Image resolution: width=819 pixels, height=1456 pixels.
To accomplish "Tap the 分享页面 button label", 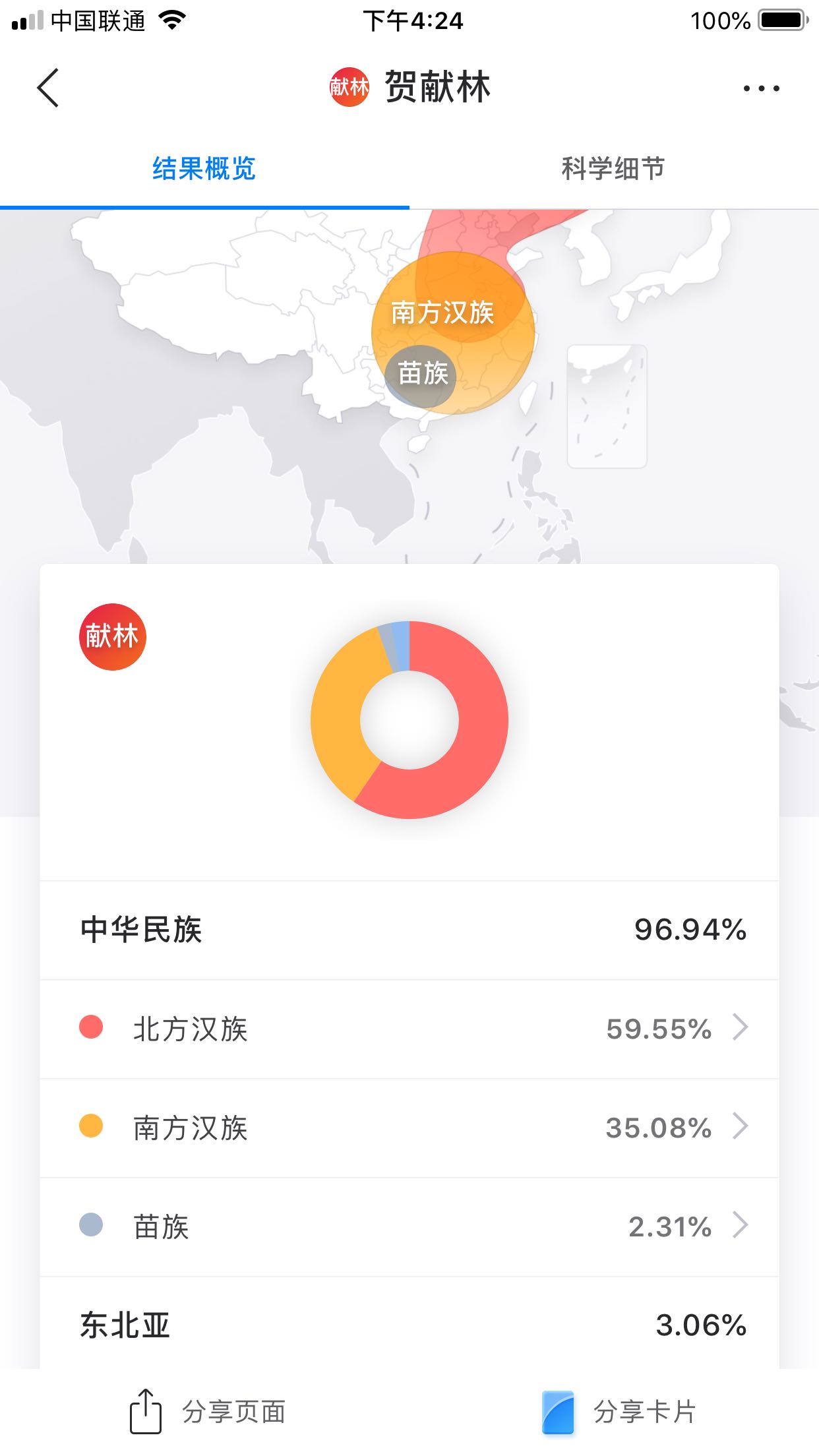I will coord(233,1412).
